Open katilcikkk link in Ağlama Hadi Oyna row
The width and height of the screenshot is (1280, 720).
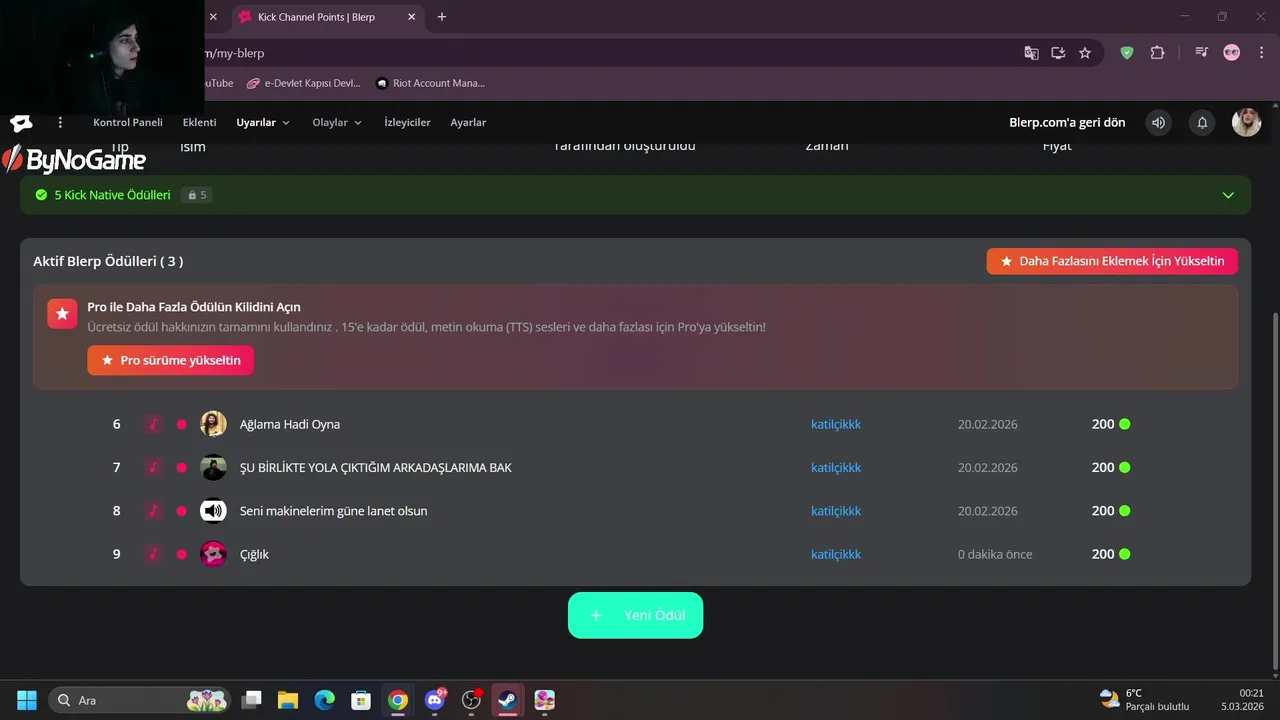tap(836, 424)
